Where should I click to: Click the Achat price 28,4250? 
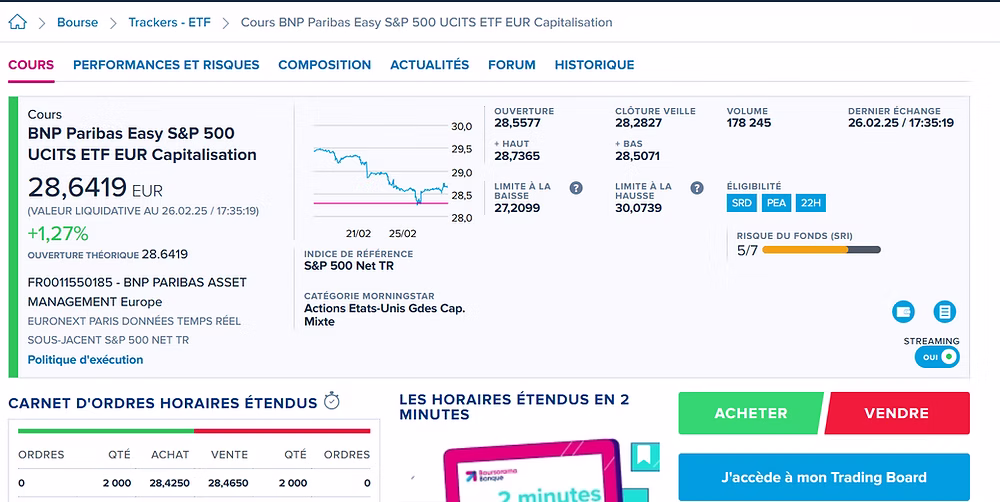(x=170, y=484)
